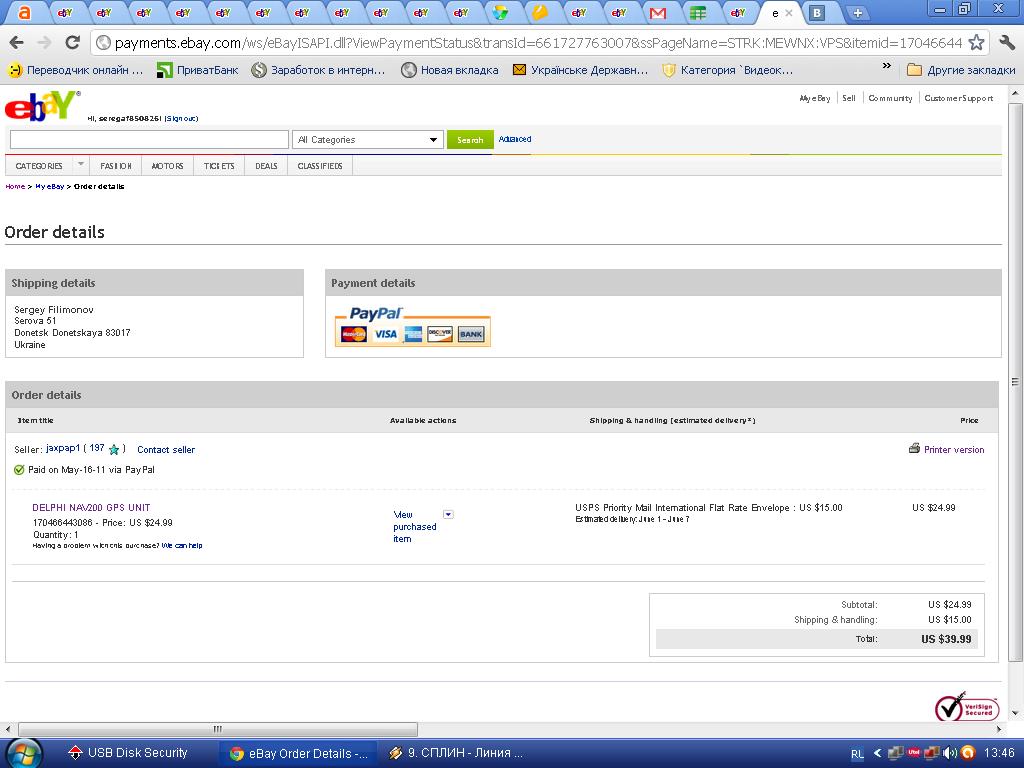The height and width of the screenshot is (768, 1024).
Task: Open the Printer version link
Action: pyautogui.click(x=953, y=449)
